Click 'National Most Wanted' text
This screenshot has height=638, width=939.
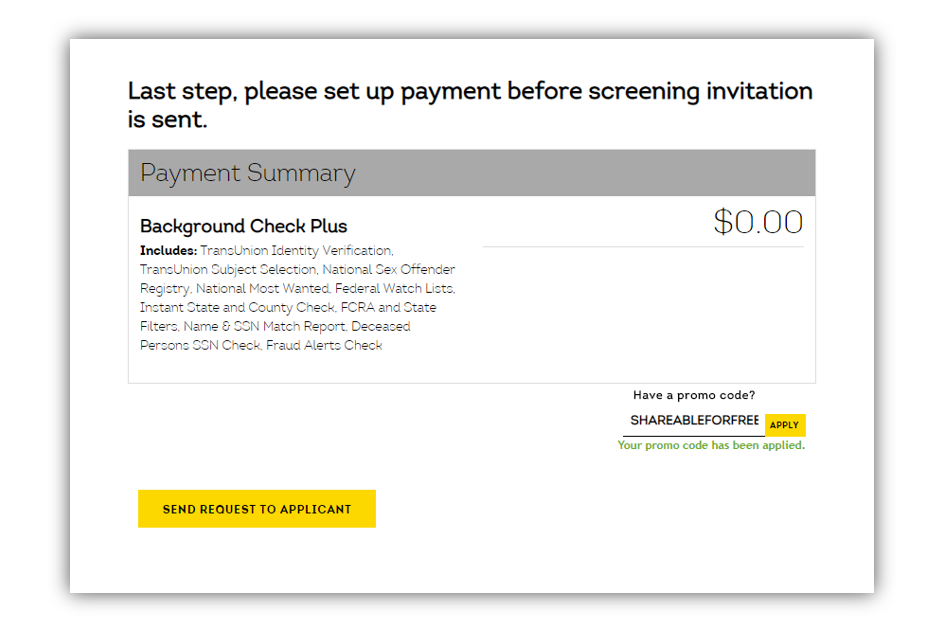pos(263,289)
